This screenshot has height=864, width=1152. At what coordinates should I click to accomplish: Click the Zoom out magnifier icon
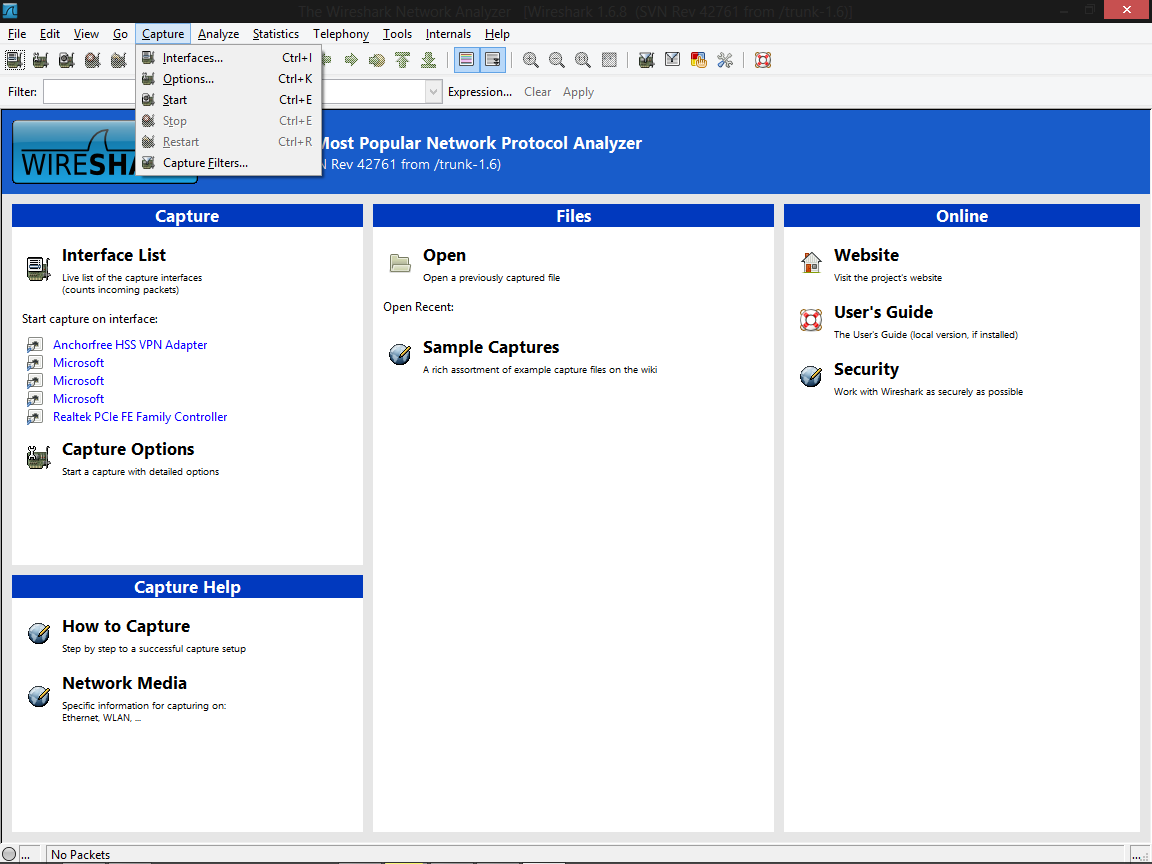557,60
